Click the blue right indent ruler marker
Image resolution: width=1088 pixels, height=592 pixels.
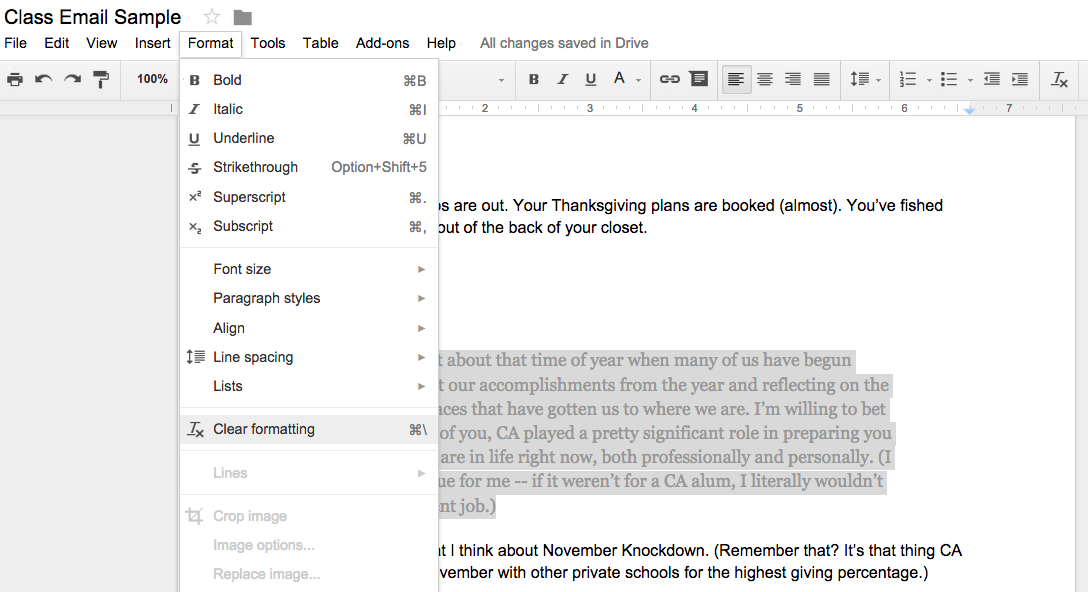pos(969,110)
